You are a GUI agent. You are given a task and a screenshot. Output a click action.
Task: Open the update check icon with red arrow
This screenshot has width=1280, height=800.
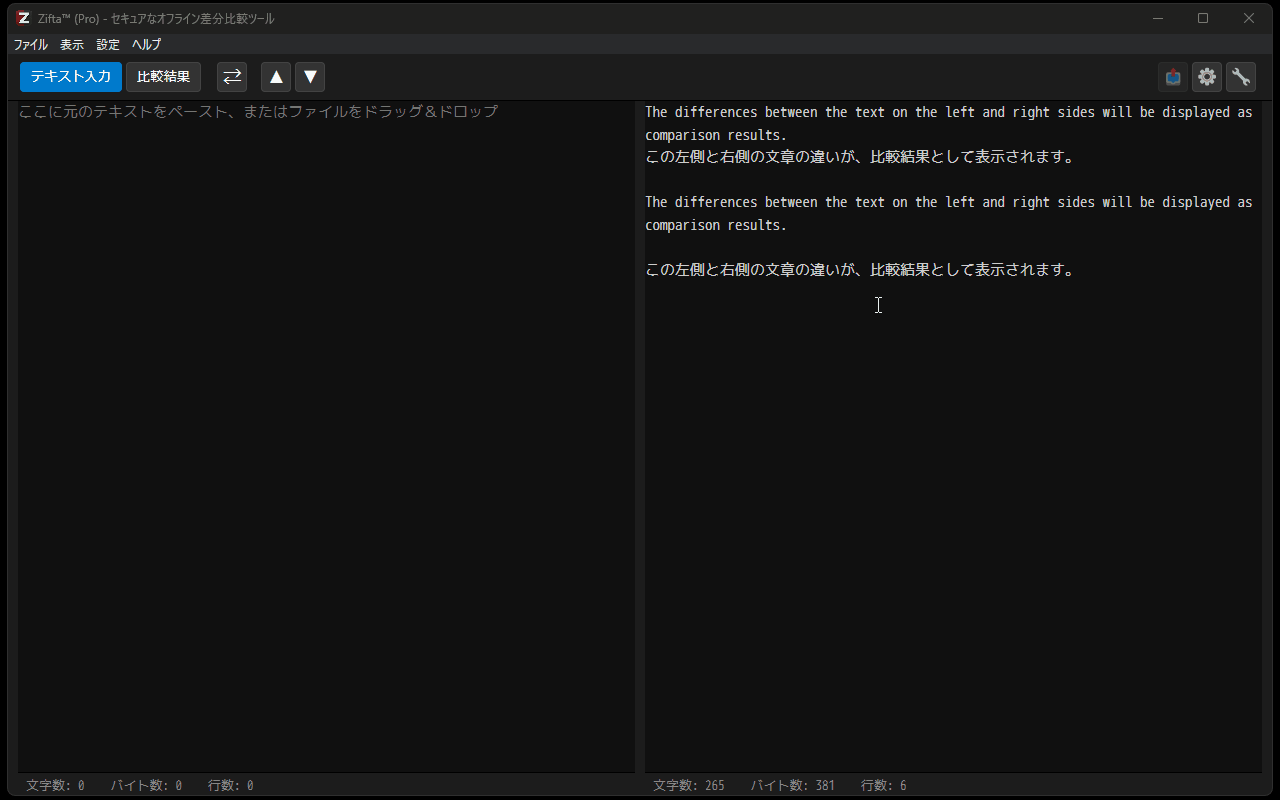(1172, 77)
